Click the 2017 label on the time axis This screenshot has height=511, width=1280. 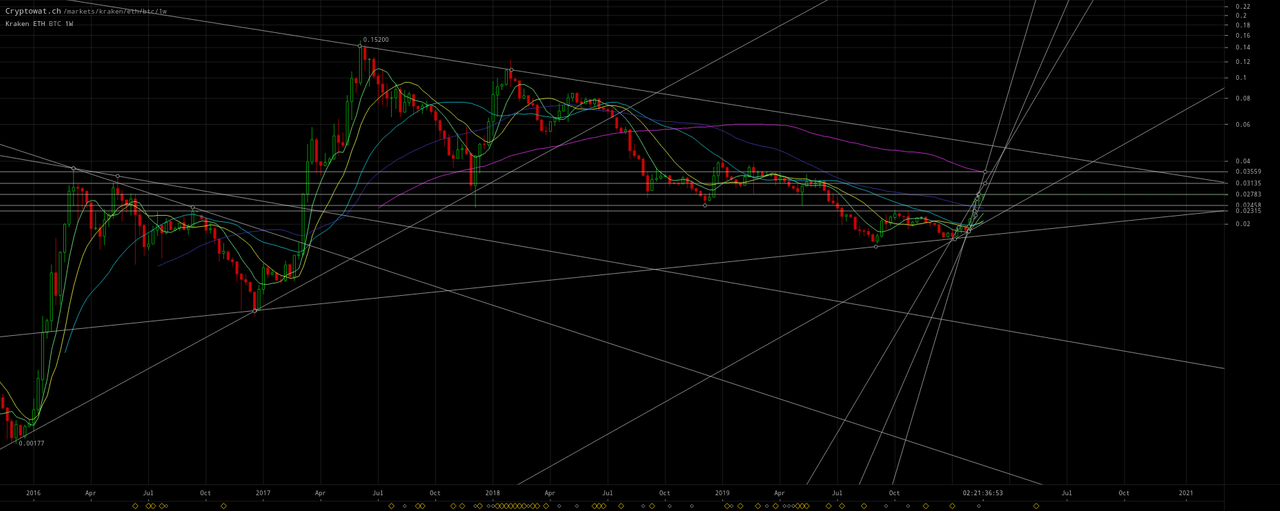[x=263, y=493]
